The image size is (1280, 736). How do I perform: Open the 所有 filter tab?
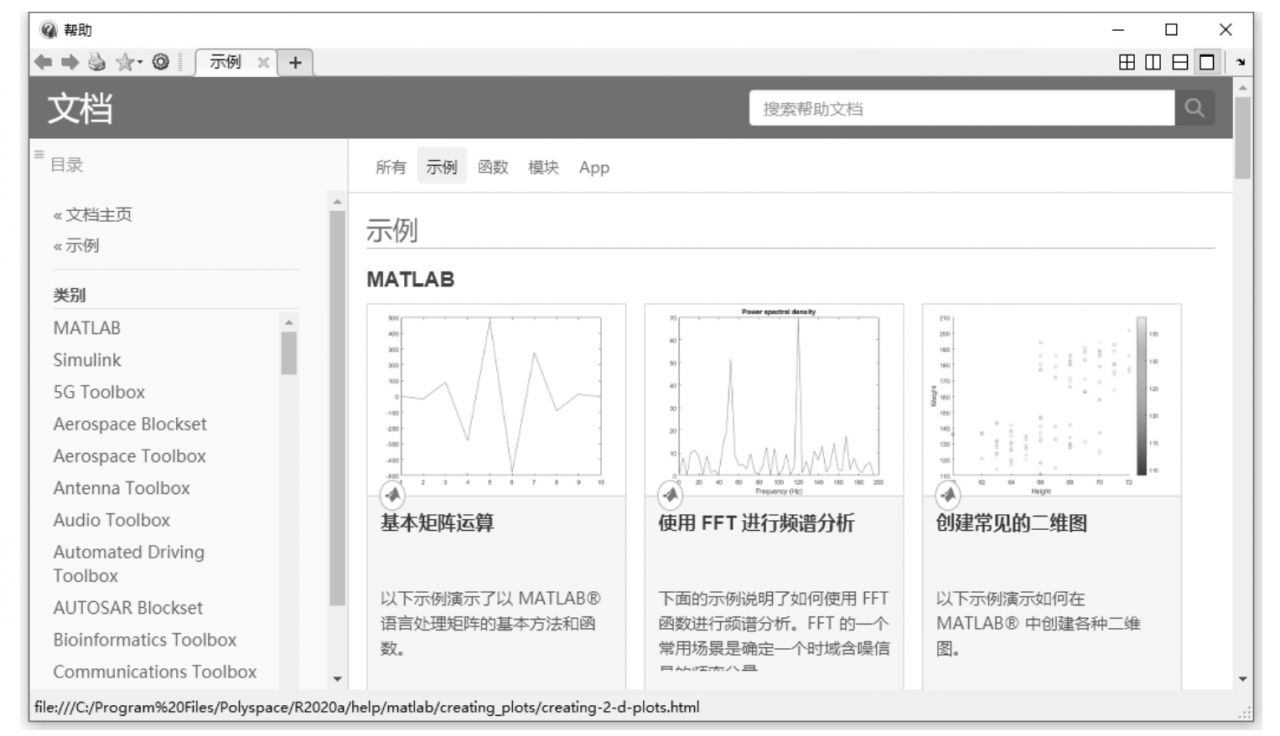pos(391,168)
